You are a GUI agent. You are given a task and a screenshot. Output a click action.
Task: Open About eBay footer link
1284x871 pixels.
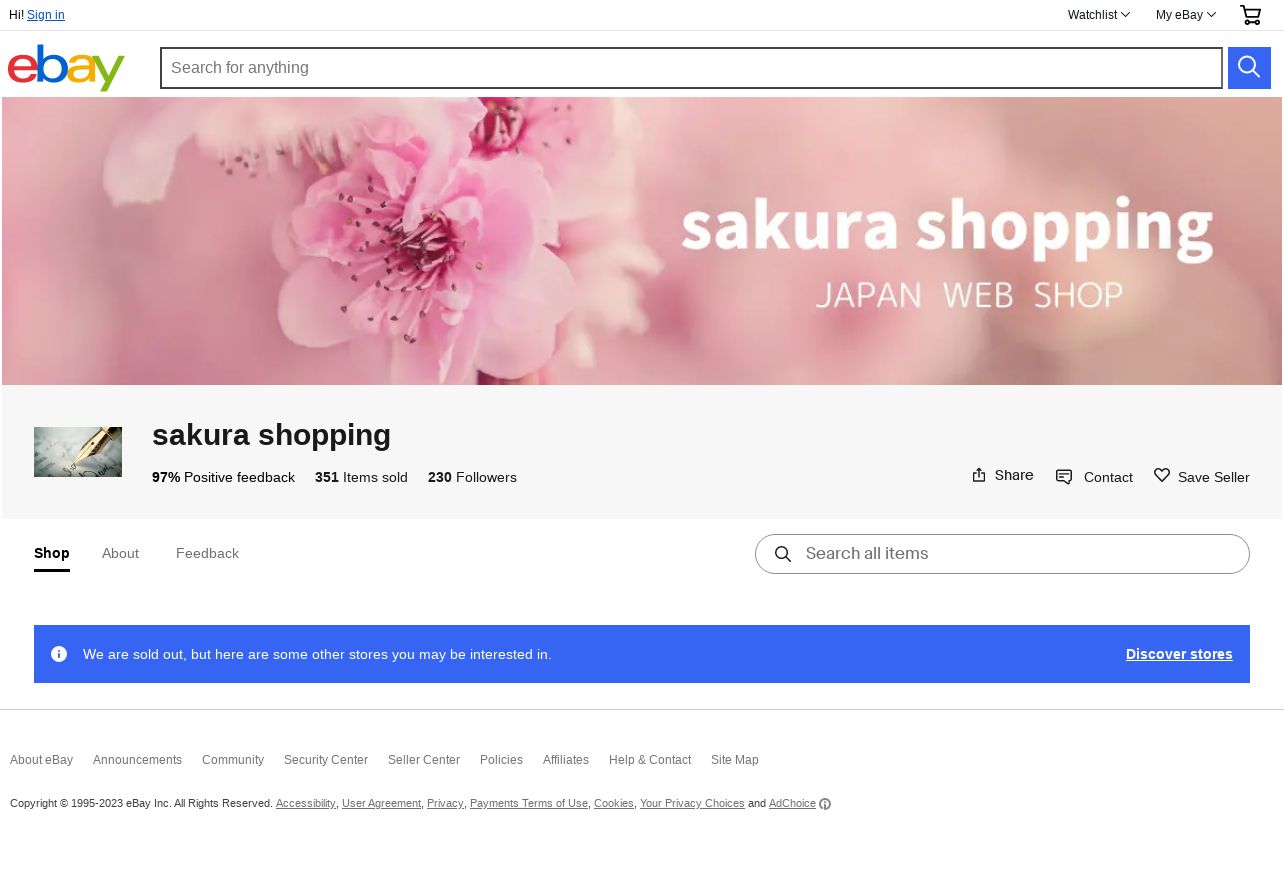(41, 760)
